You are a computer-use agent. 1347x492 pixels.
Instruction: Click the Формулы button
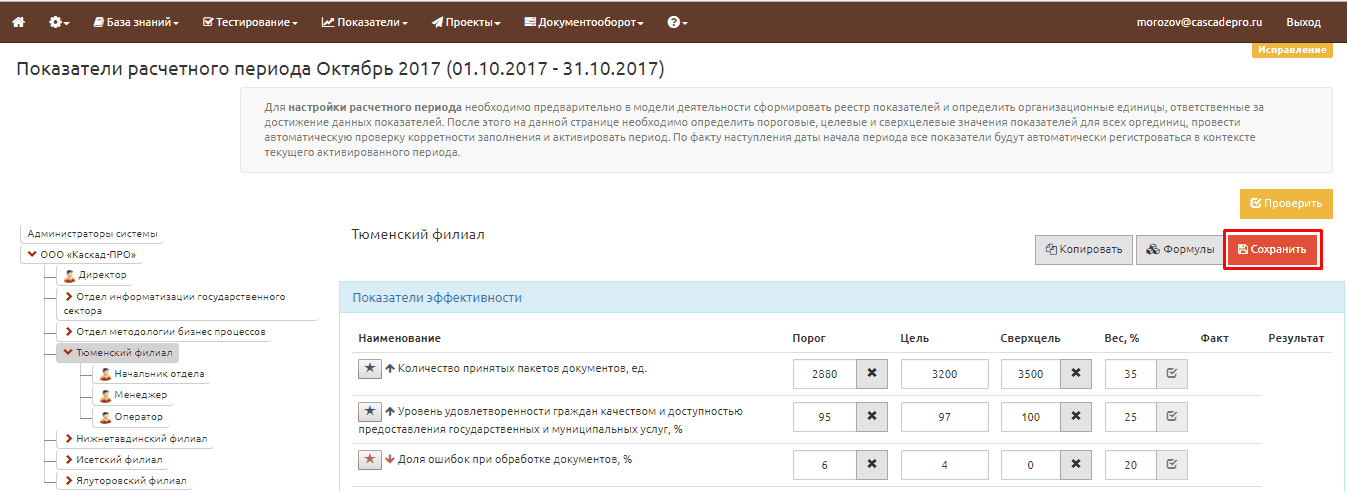[x=1180, y=250]
